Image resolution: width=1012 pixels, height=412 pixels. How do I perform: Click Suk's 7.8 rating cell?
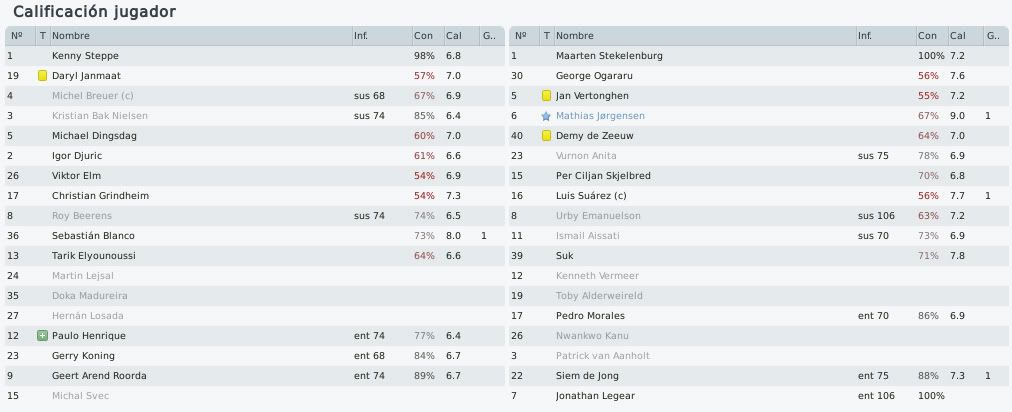(x=957, y=256)
